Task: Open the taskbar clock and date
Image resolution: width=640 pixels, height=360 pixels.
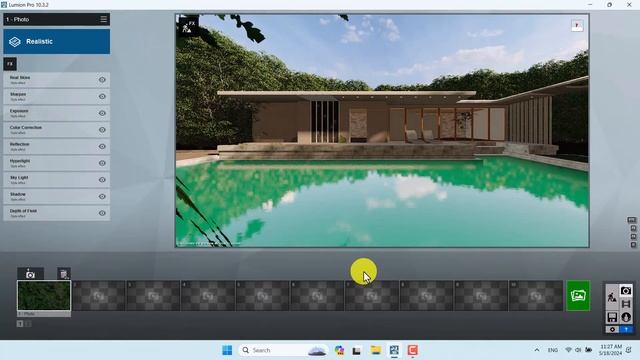Action: pyautogui.click(x=611, y=350)
